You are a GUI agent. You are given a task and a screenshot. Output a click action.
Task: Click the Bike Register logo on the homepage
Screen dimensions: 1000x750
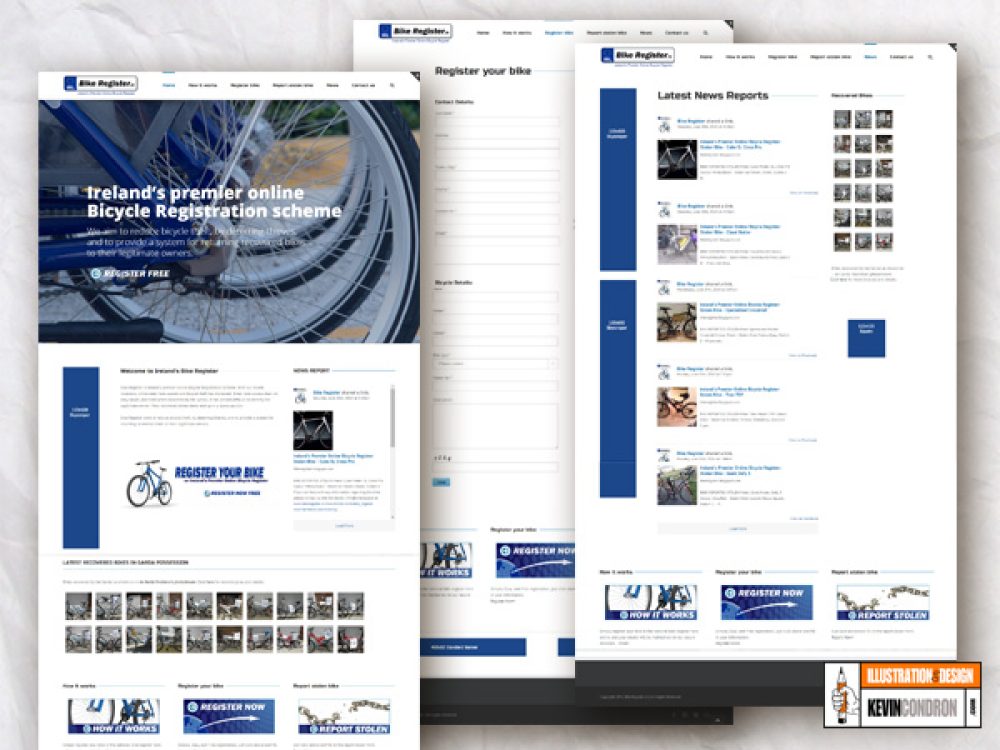pos(100,84)
